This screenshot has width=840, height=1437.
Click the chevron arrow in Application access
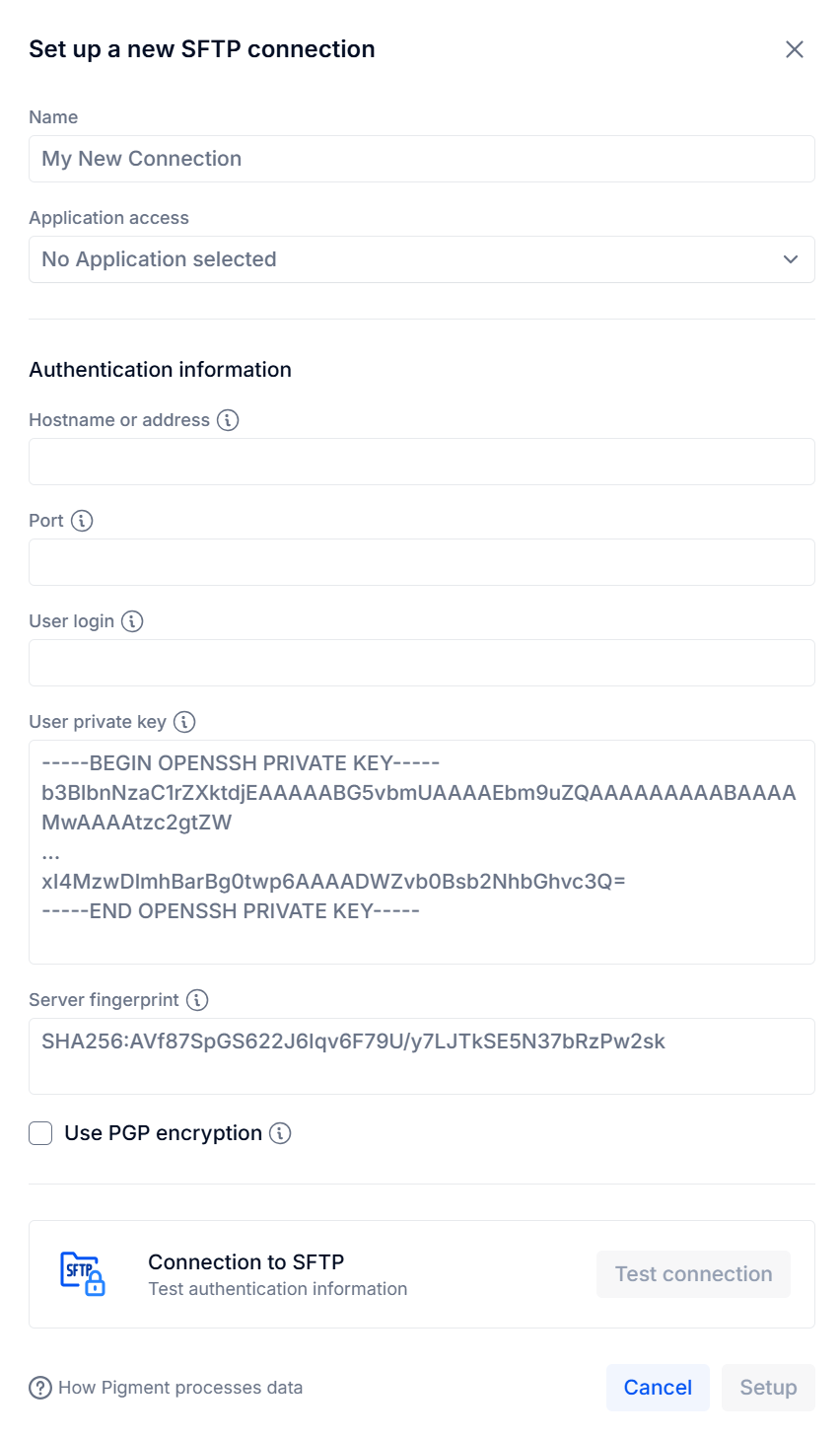[791, 259]
